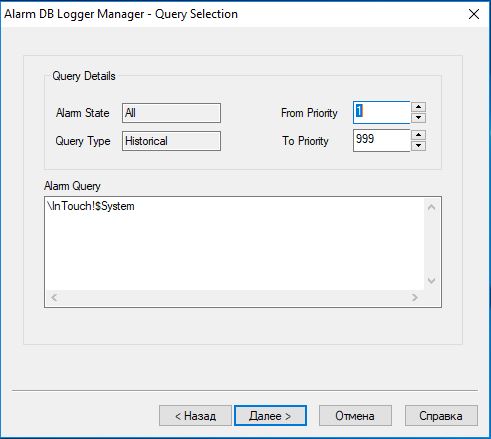Viewport: 491px width, 439px height.
Task: Go back with the Назад button
Action: (x=195, y=416)
